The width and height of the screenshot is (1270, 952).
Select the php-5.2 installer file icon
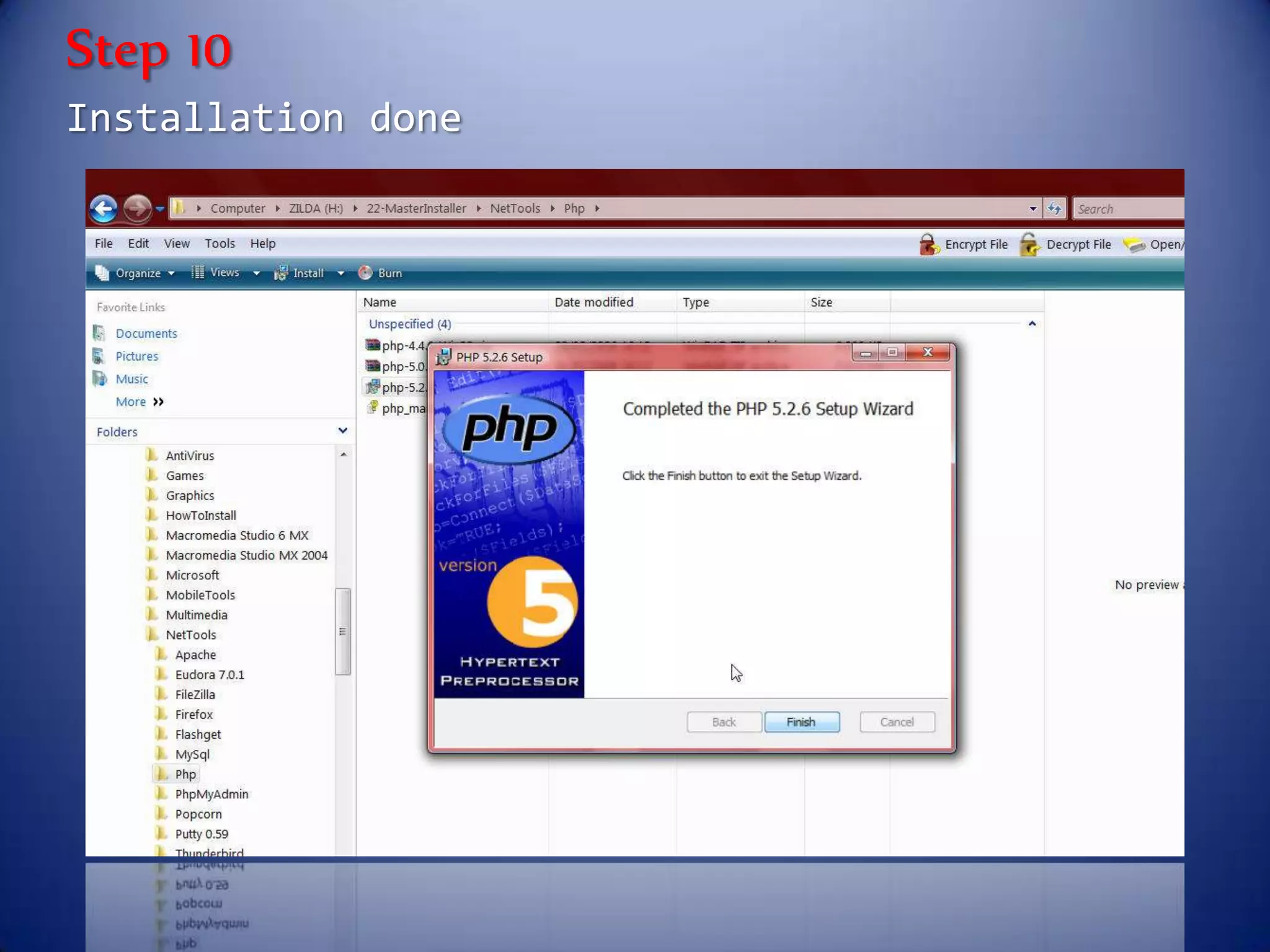click(x=372, y=387)
